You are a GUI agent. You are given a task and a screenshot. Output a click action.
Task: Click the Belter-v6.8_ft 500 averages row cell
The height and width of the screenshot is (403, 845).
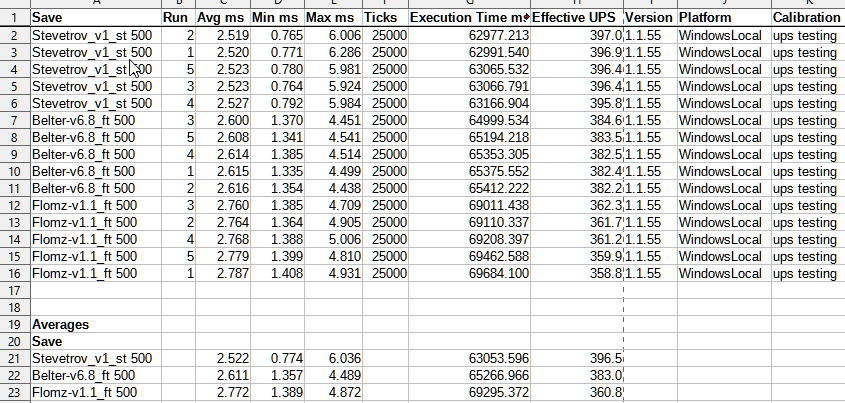[x=94, y=375]
